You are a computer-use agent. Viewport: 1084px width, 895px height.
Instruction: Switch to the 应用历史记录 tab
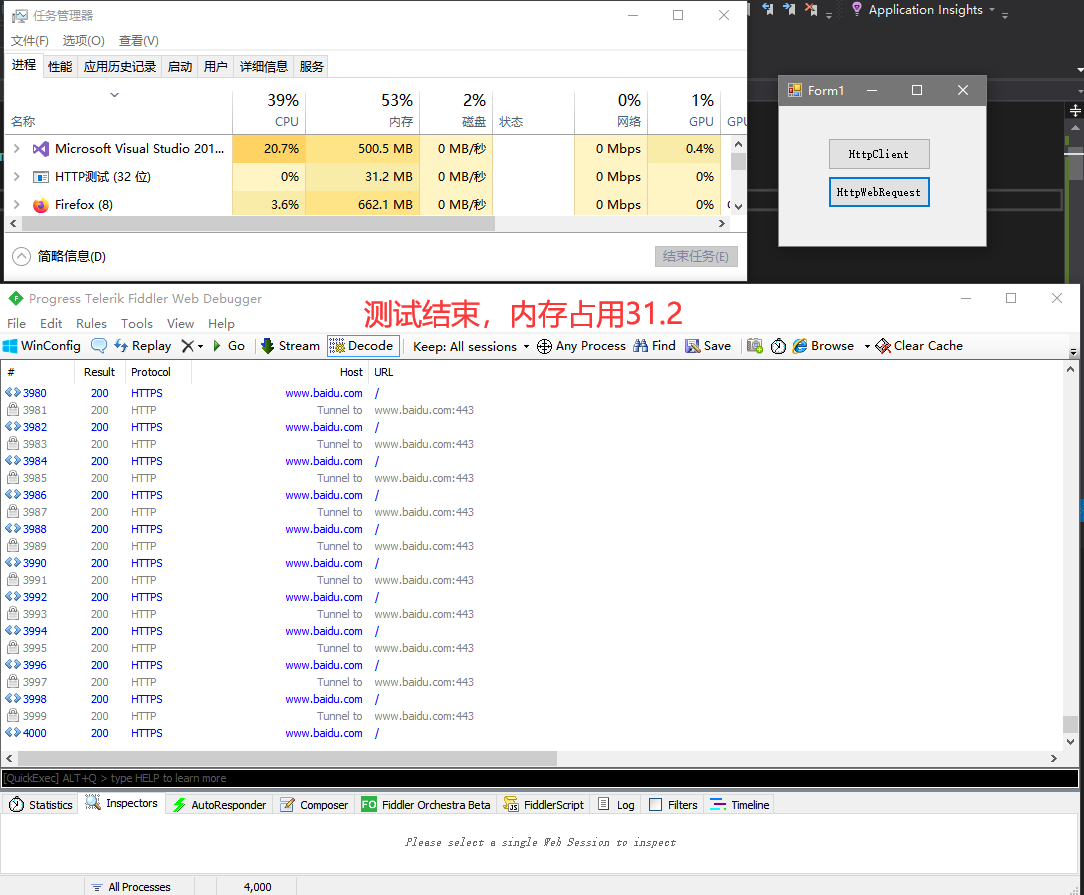[x=120, y=66]
